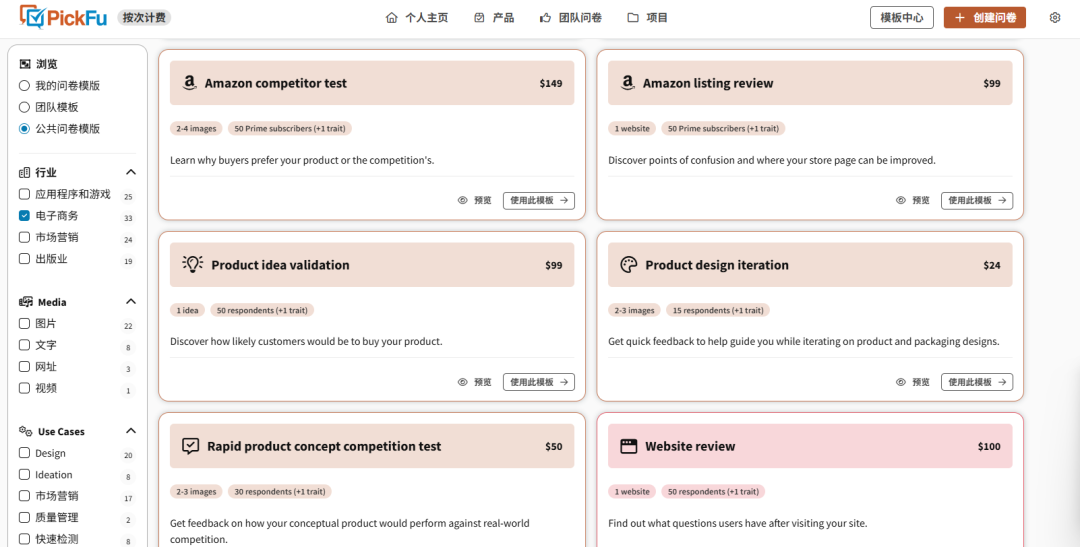Uncheck the 电子商务 industry checkbox
Screen dimensions: 1080x547
coord(25,216)
